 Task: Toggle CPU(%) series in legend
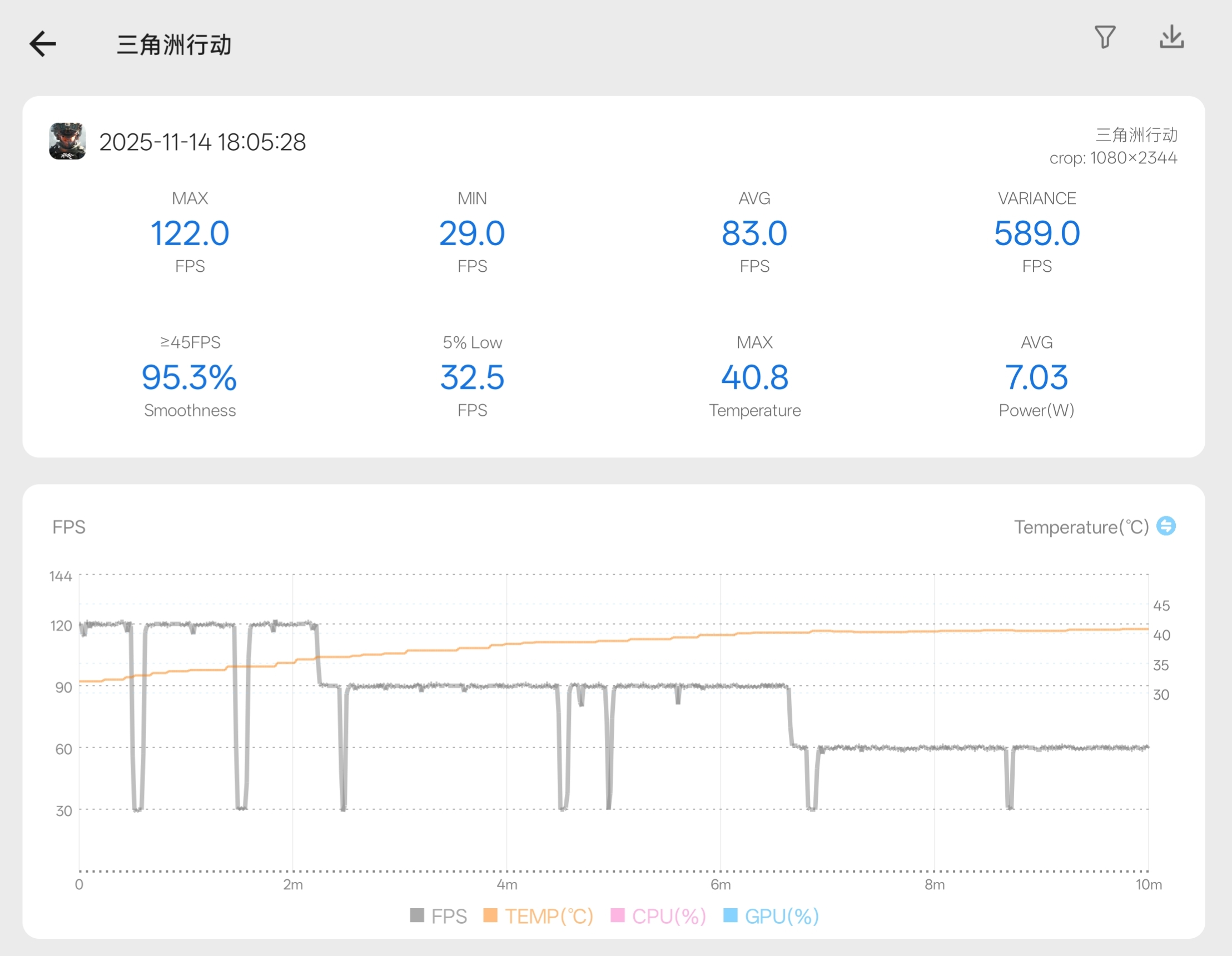click(668, 916)
